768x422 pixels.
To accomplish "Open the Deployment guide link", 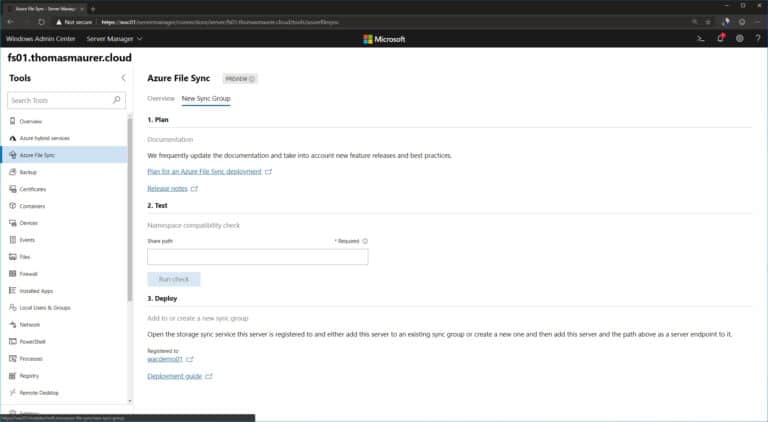I will coord(174,376).
